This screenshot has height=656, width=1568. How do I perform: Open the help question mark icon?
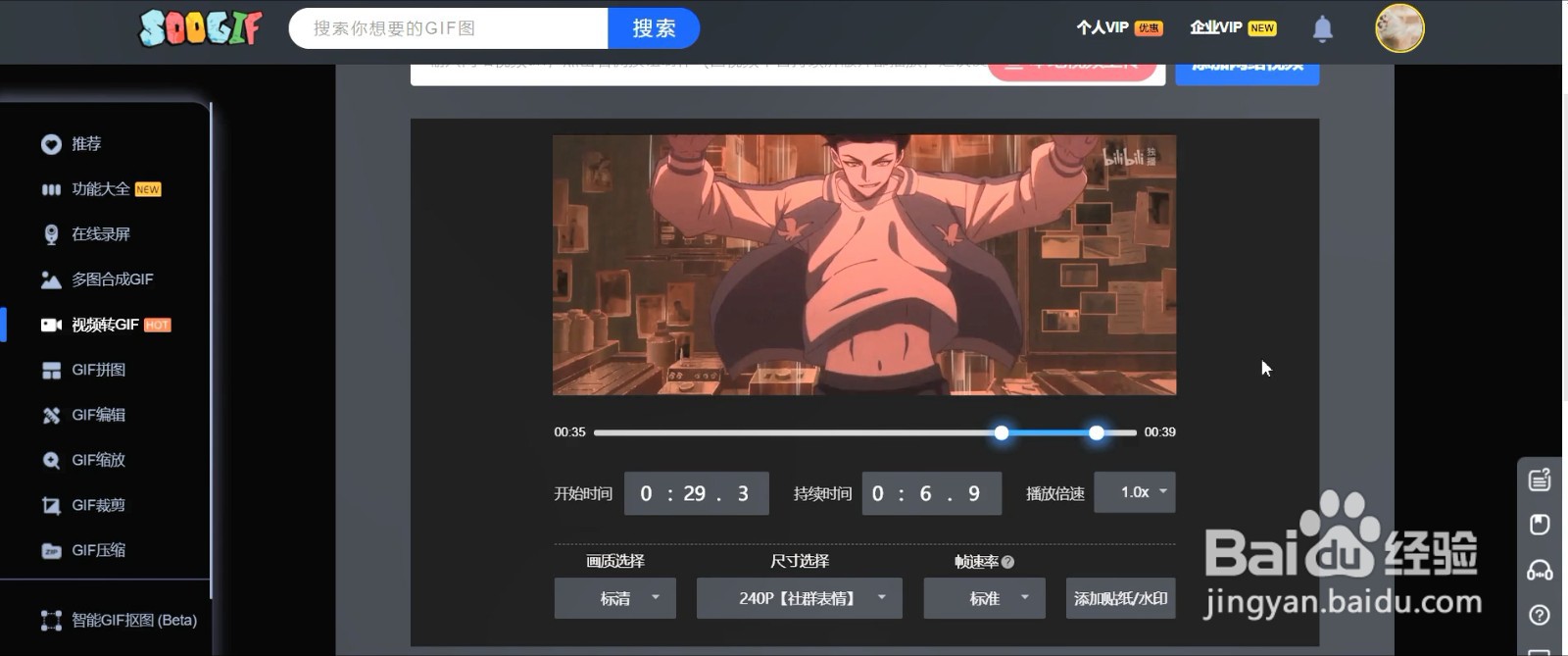(1540, 615)
